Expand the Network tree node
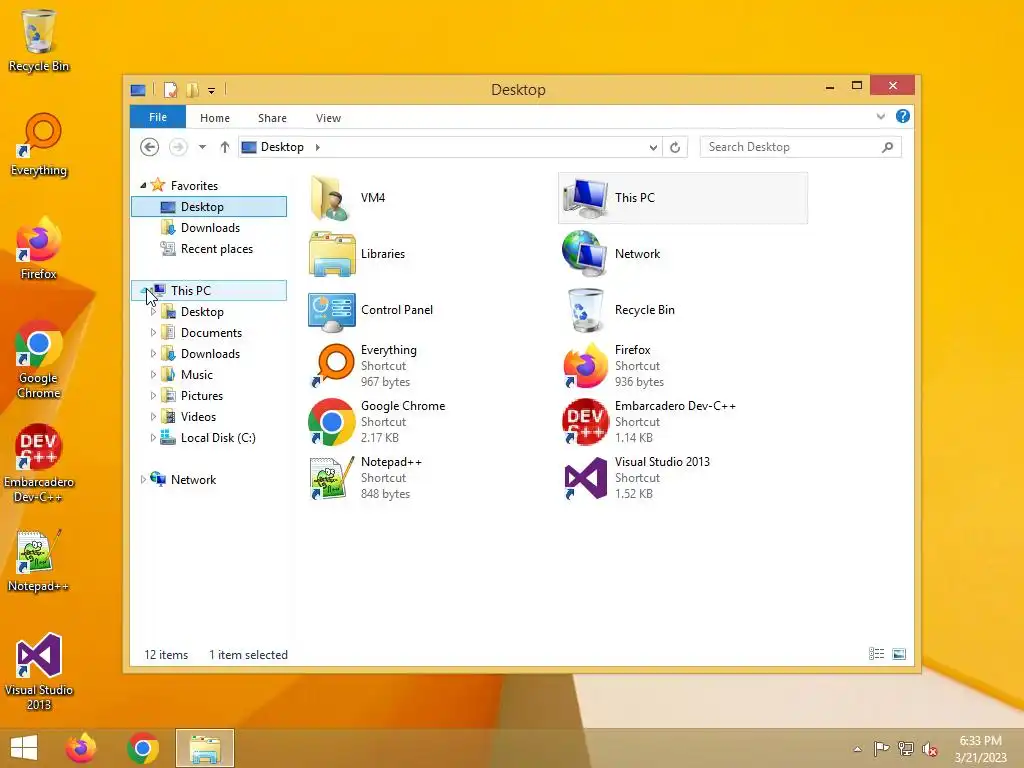The width and height of the screenshot is (1024, 768). pos(143,479)
